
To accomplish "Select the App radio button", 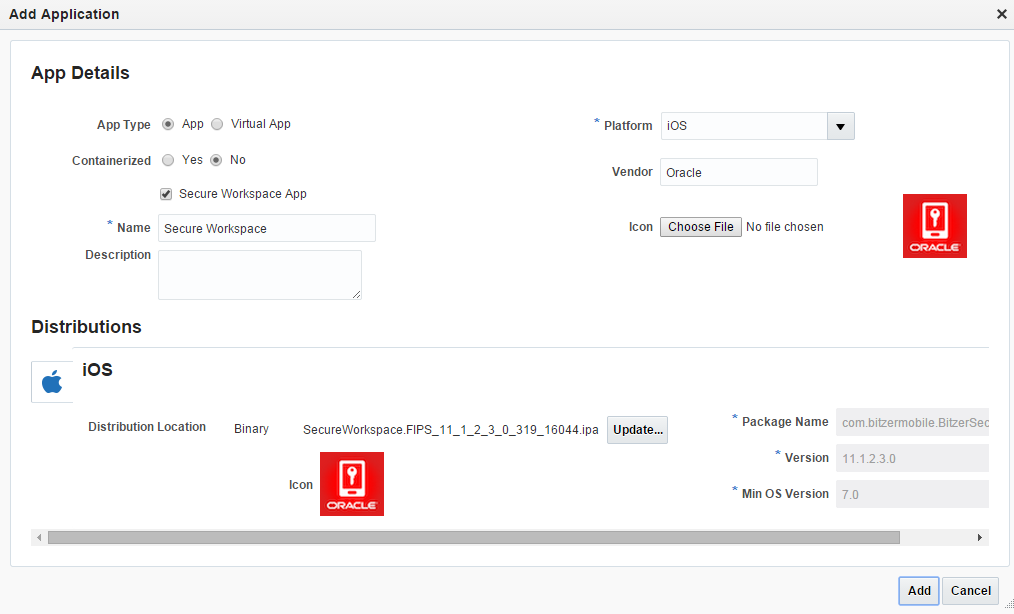I will (x=168, y=124).
